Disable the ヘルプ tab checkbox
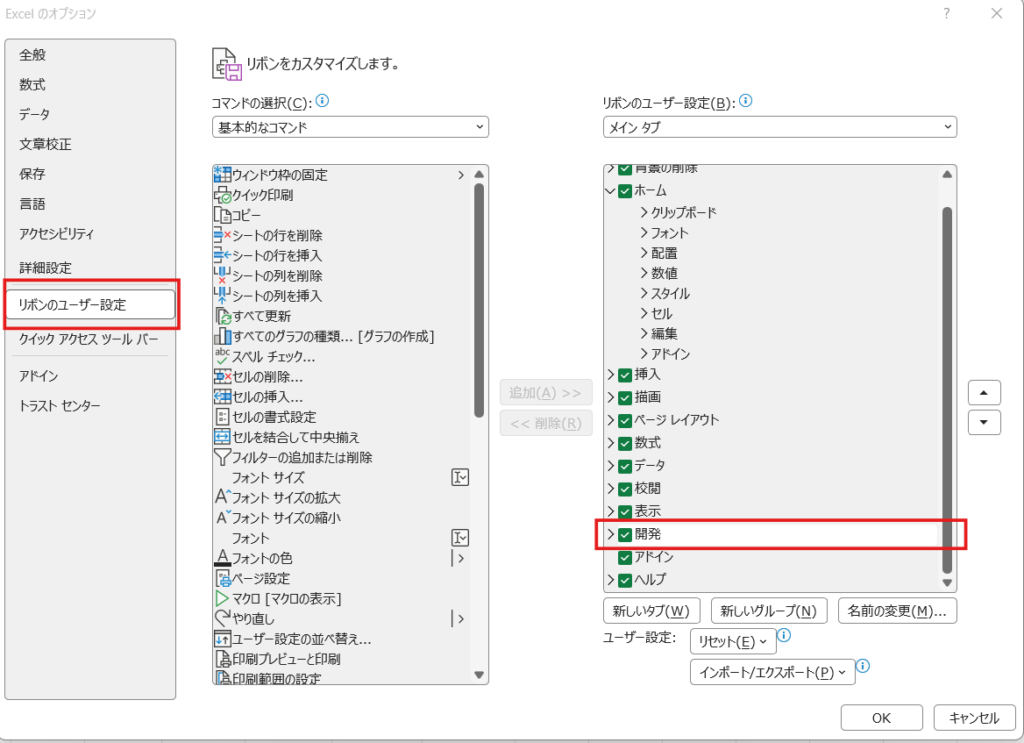Image resolution: width=1024 pixels, height=743 pixels. (x=625, y=580)
